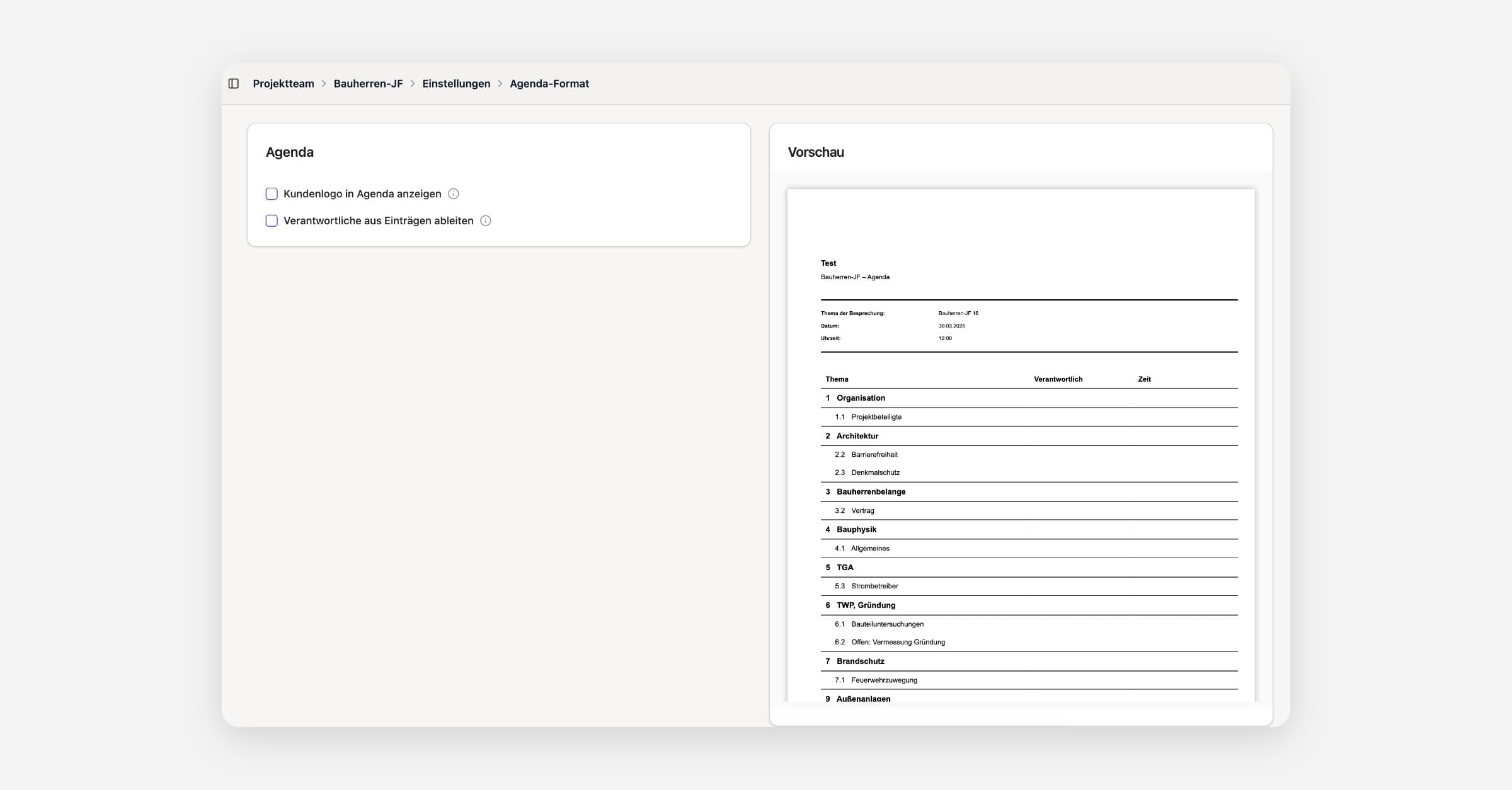This screenshot has width=1512, height=790.
Task: Select the Organisation row in preview
Action: click(x=861, y=398)
